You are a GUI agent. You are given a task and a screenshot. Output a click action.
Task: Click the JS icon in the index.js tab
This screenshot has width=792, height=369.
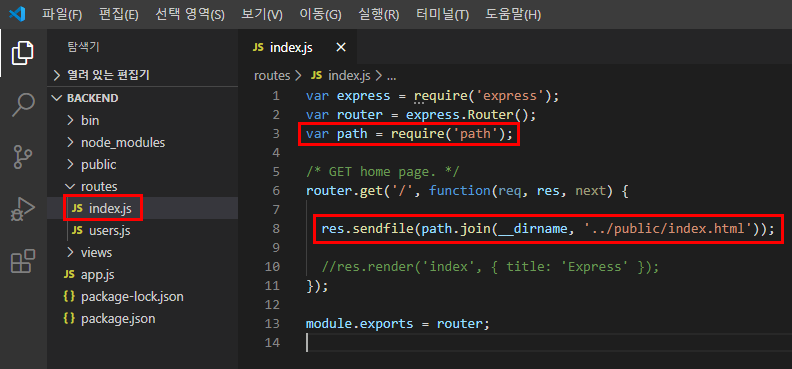(258, 47)
